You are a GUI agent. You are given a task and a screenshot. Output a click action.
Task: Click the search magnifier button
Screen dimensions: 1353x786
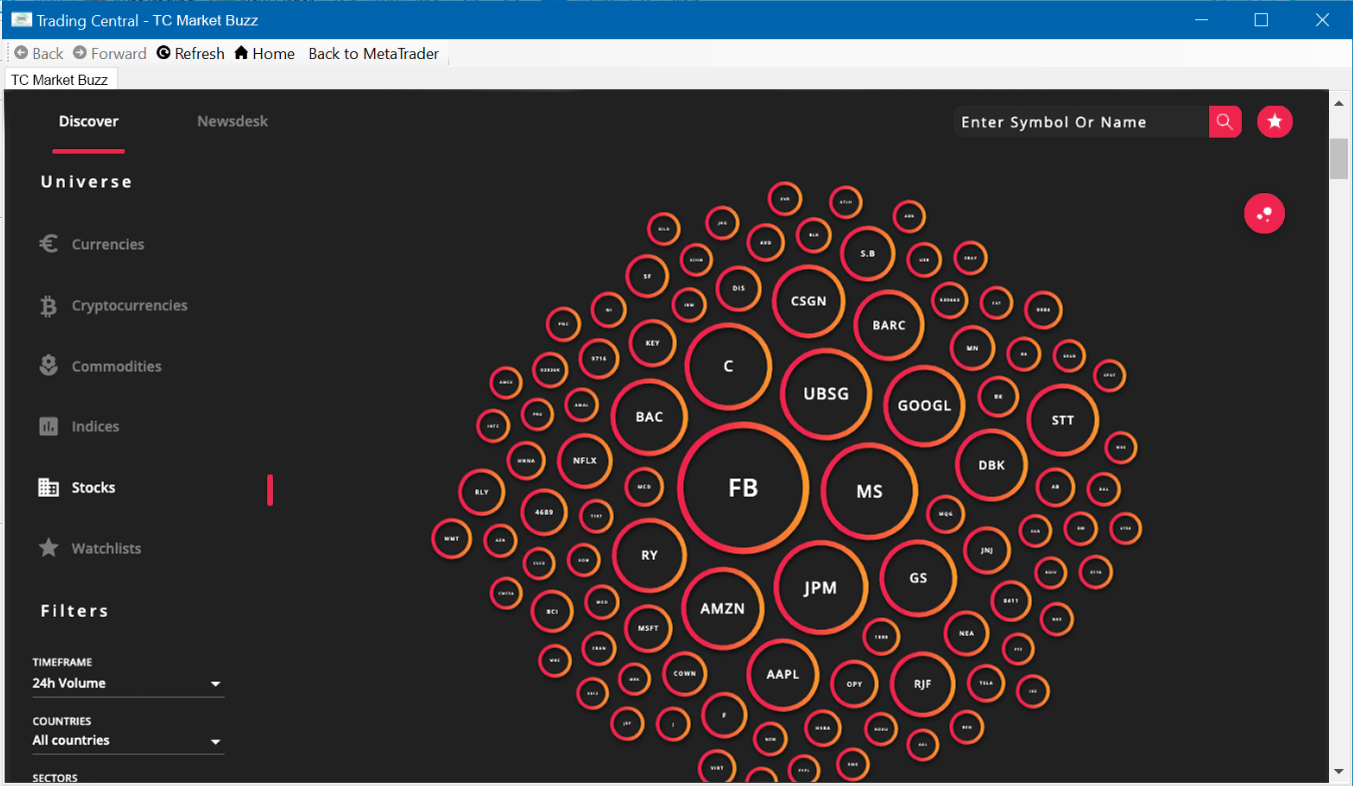click(x=1225, y=122)
